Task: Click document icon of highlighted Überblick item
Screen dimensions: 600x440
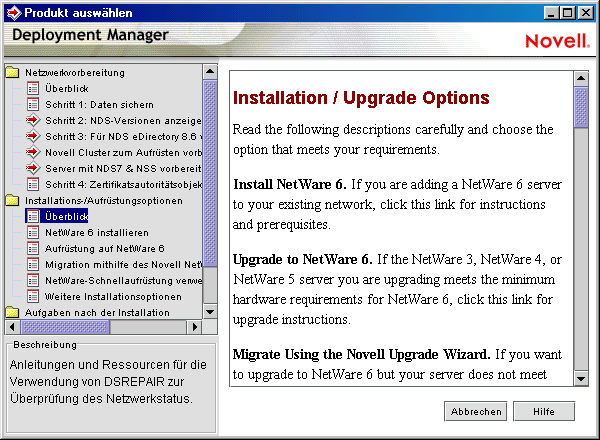Action: (x=33, y=216)
